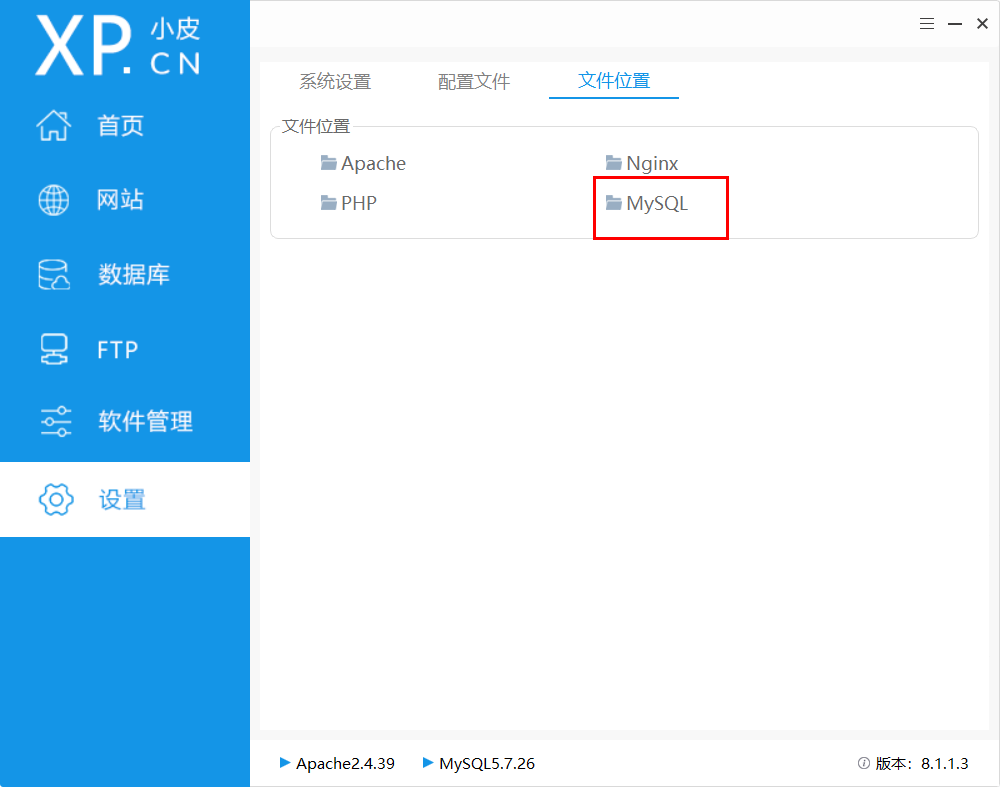Open 网站 section in sidebar
The width and height of the screenshot is (1000, 787).
(x=121, y=200)
